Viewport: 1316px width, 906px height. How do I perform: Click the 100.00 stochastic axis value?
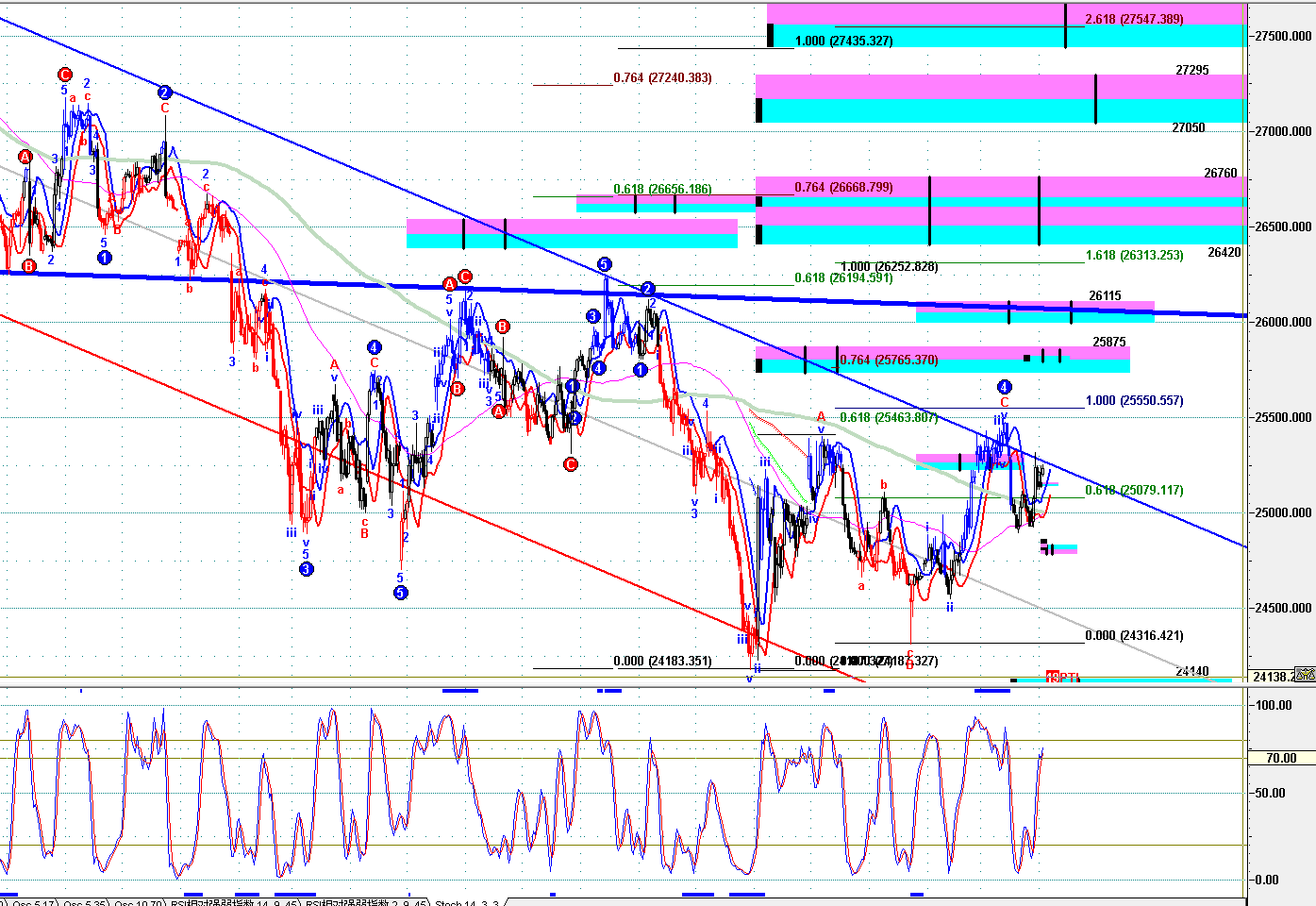click(x=1274, y=705)
